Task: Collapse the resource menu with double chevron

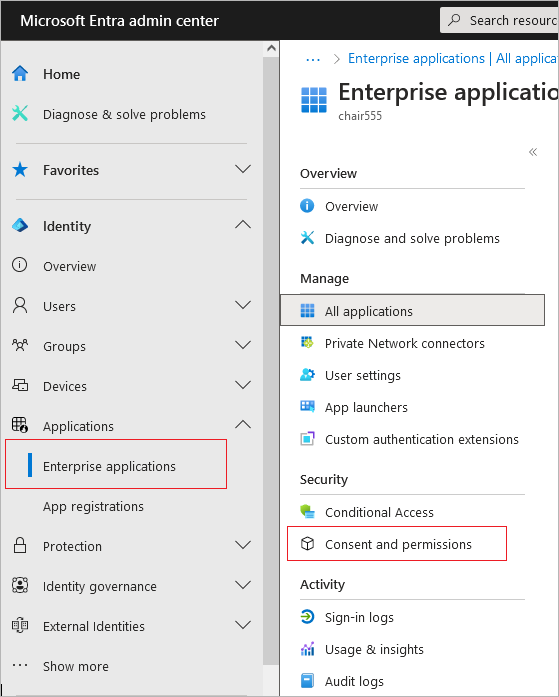Action: coord(533,152)
